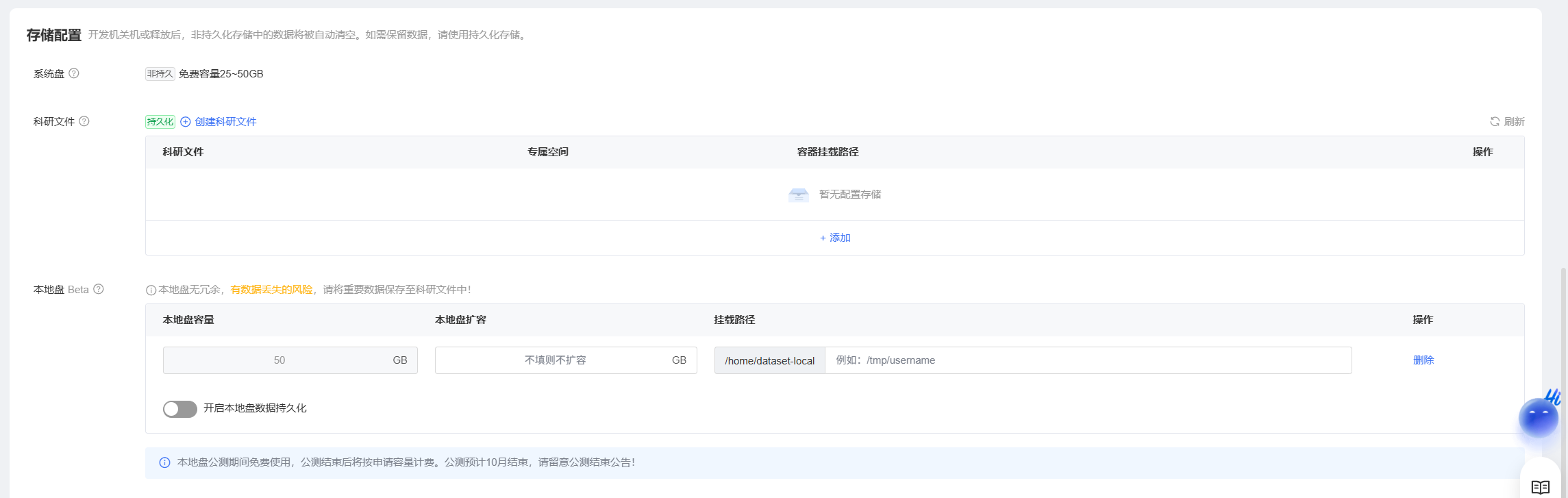This screenshot has height=498, width=1568.
Task: Click the info icon before 本地盘无冗余
Action: pyautogui.click(x=151, y=290)
